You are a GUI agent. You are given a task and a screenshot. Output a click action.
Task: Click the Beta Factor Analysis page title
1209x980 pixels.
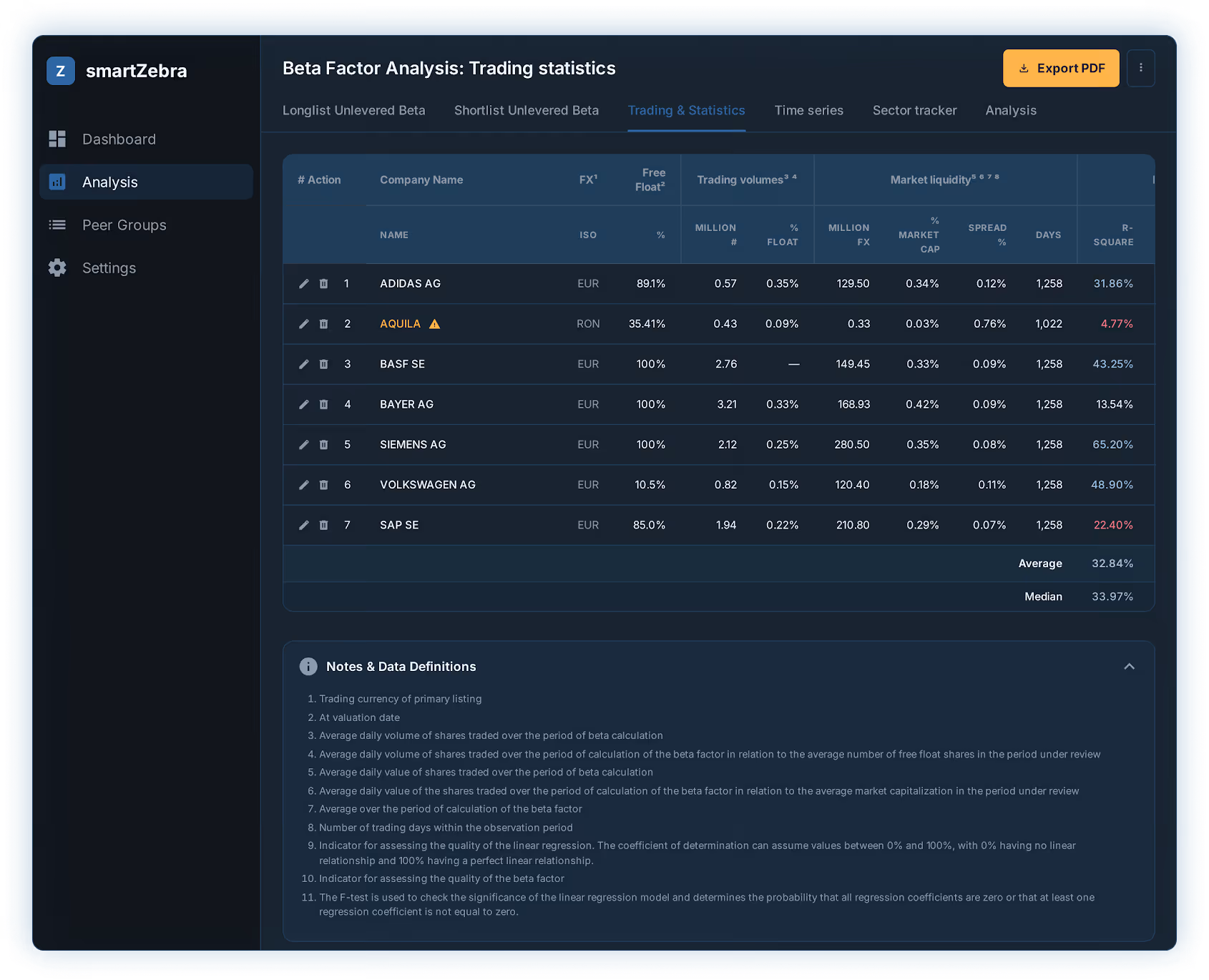tap(449, 68)
